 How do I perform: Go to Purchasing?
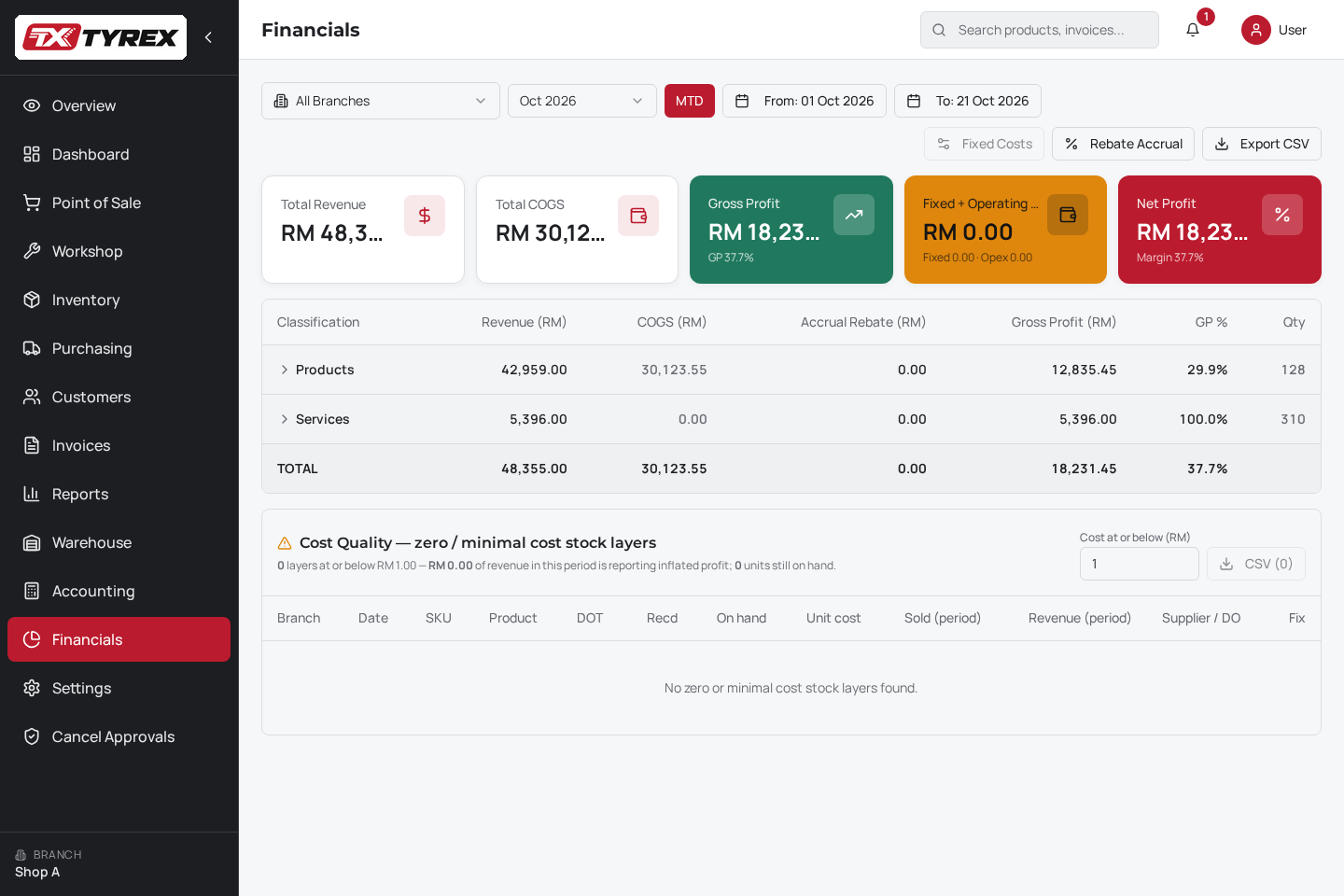click(x=119, y=348)
